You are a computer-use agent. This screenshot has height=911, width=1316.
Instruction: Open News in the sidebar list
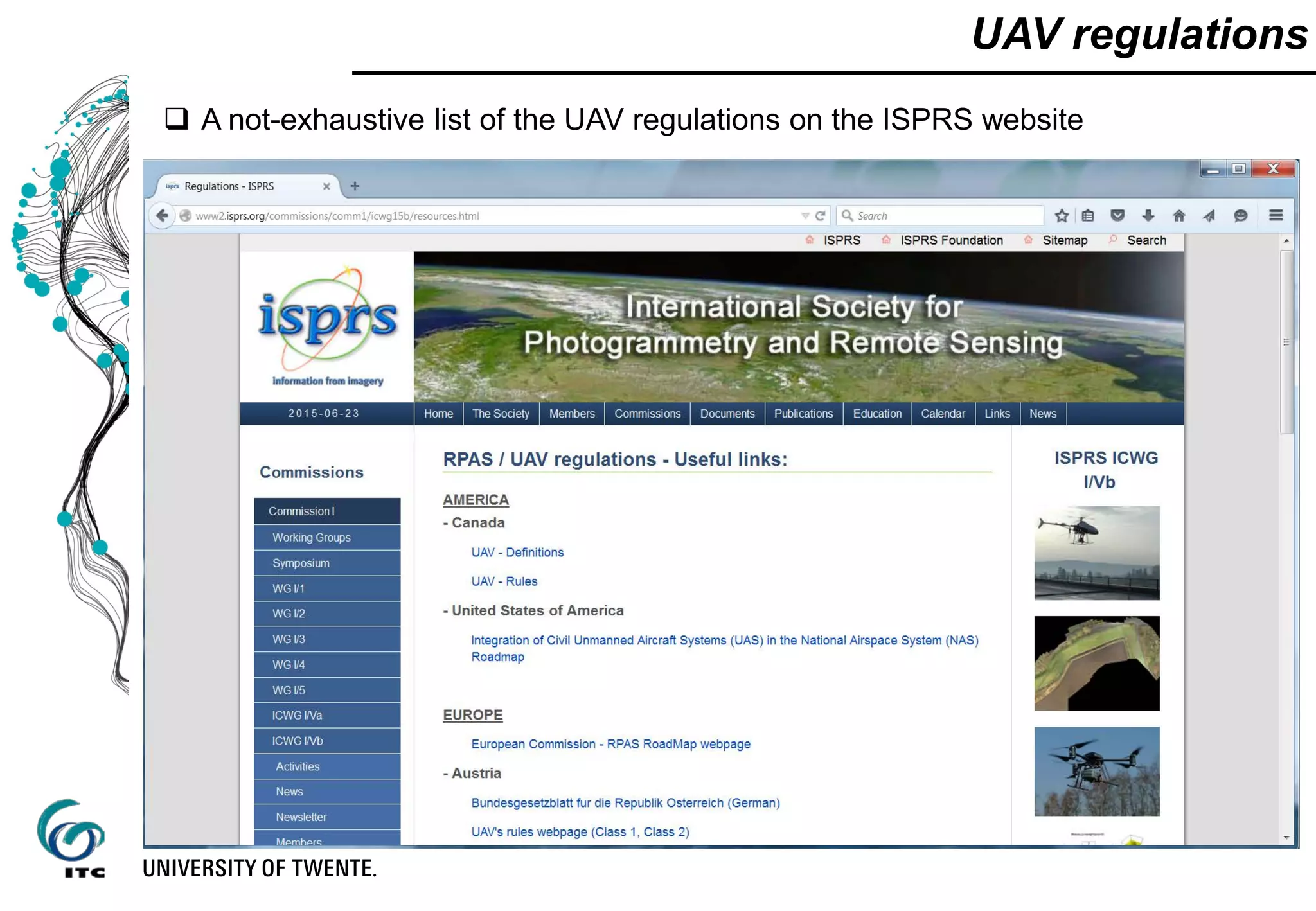point(327,792)
